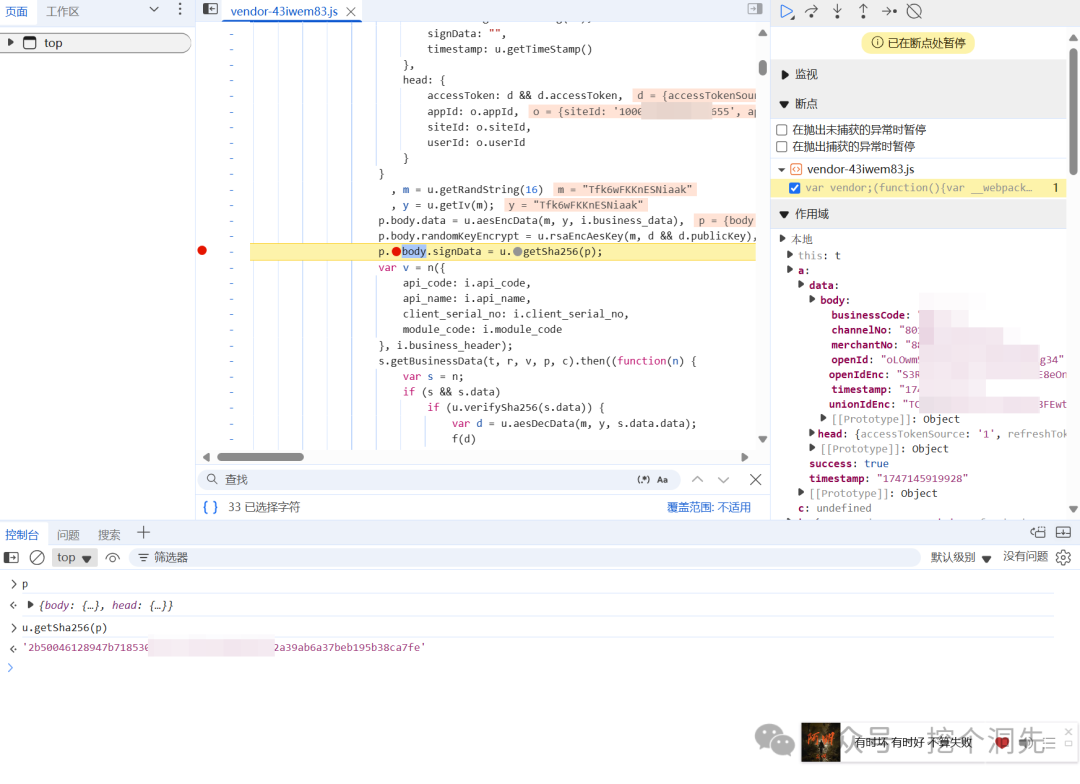Deactivate breakpoints with the crossed icon
Viewport: 1080px width, 784px height.
point(914,11)
